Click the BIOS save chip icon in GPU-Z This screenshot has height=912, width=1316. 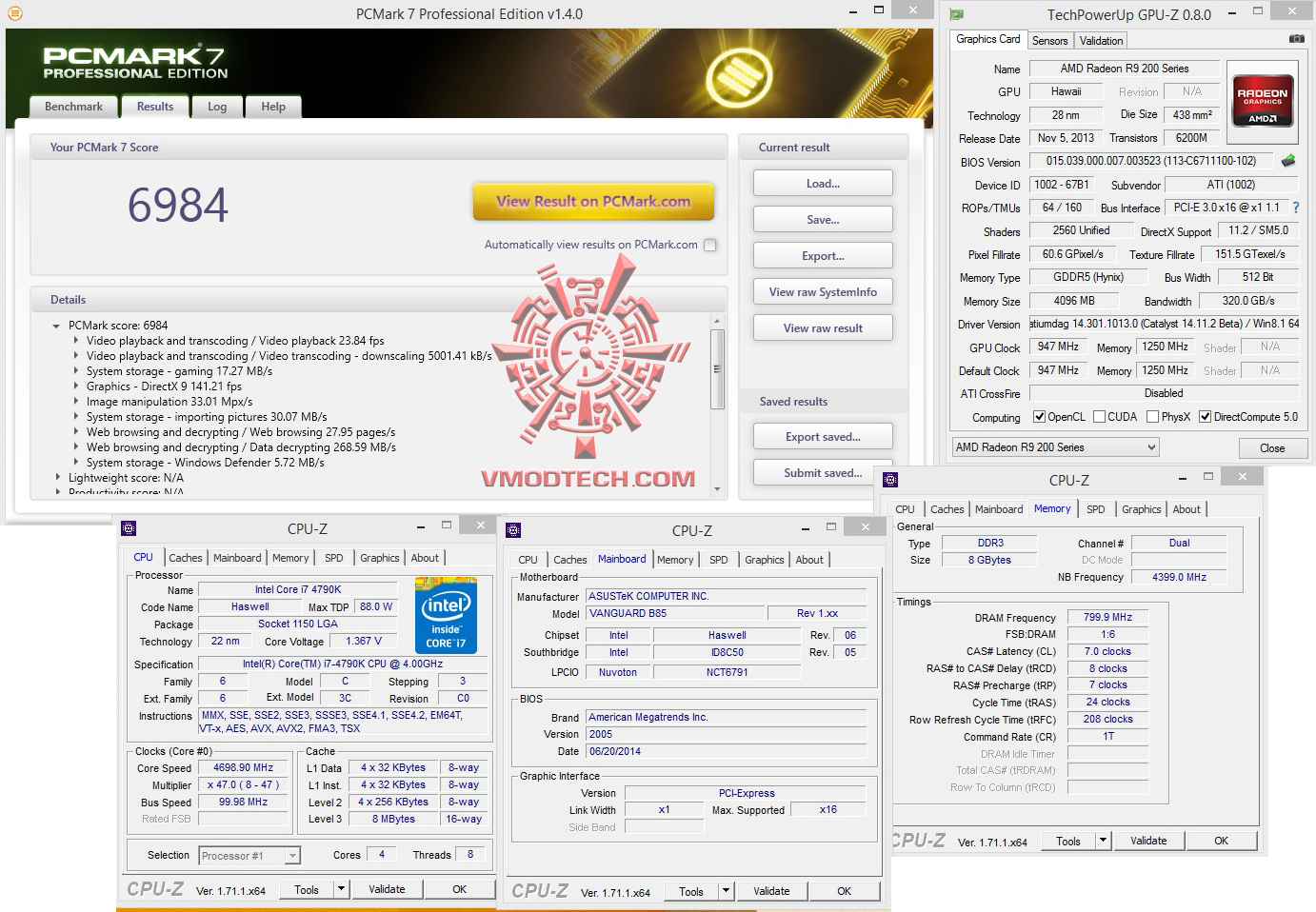tap(1287, 161)
